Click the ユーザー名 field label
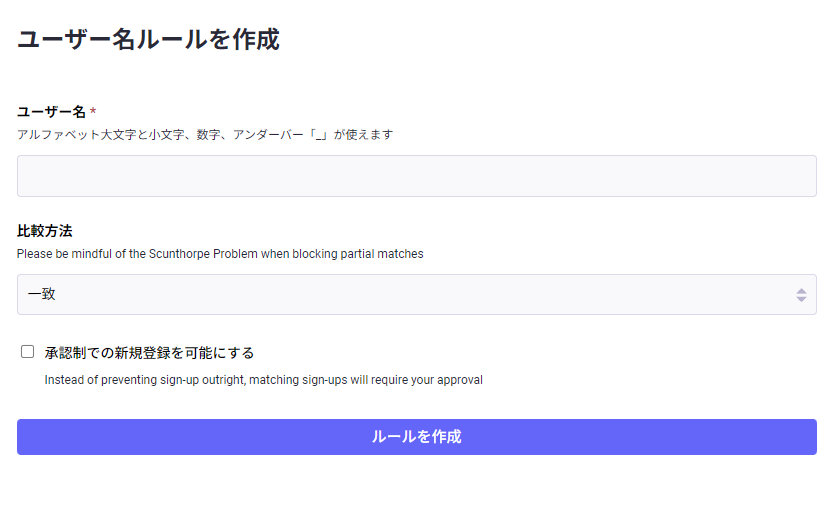This screenshot has width=840, height=507. coord(51,112)
